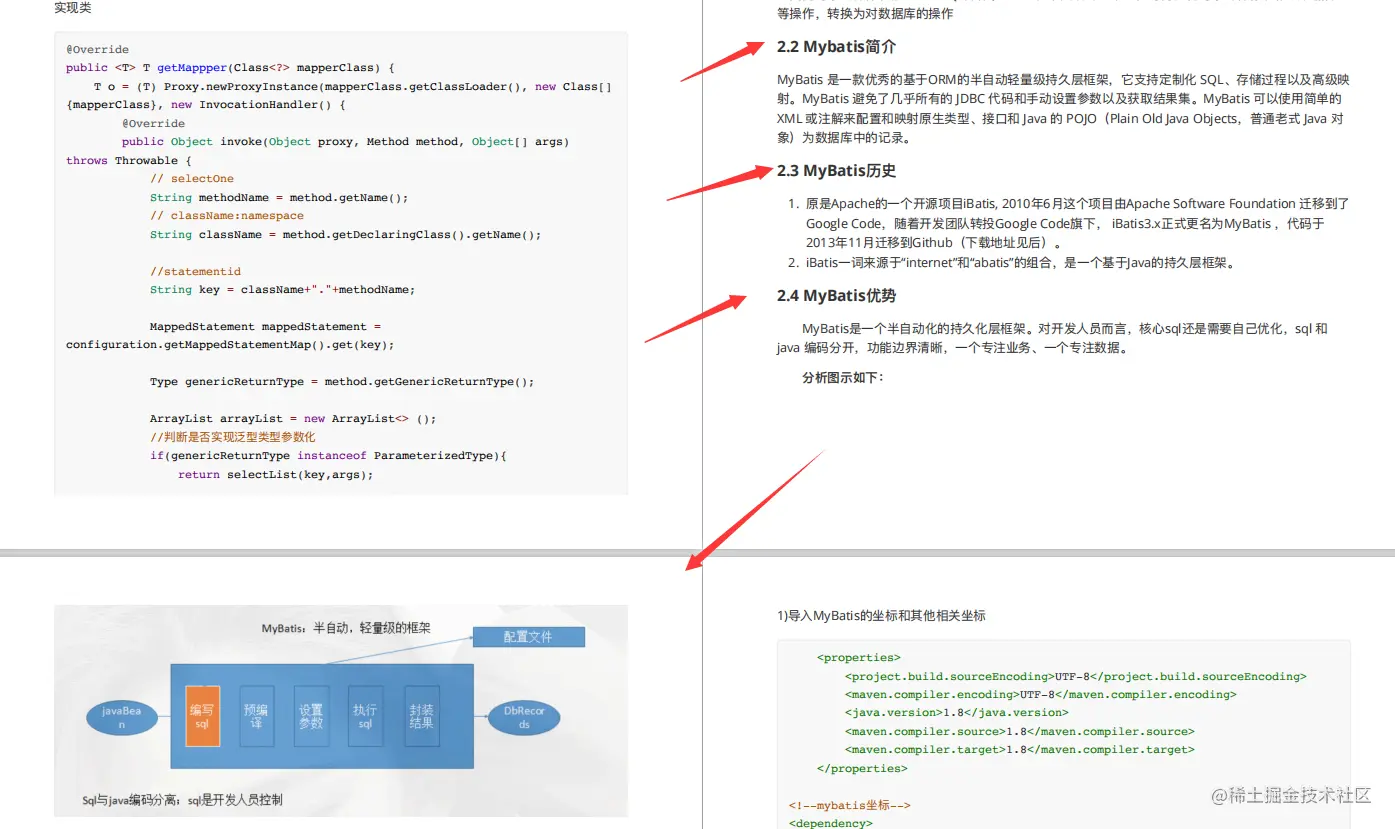Select the orange "编写sql" box
Image resolution: width=1395 pixels, height=829 pixels.
pyautogui.click(x=203, y=717)
